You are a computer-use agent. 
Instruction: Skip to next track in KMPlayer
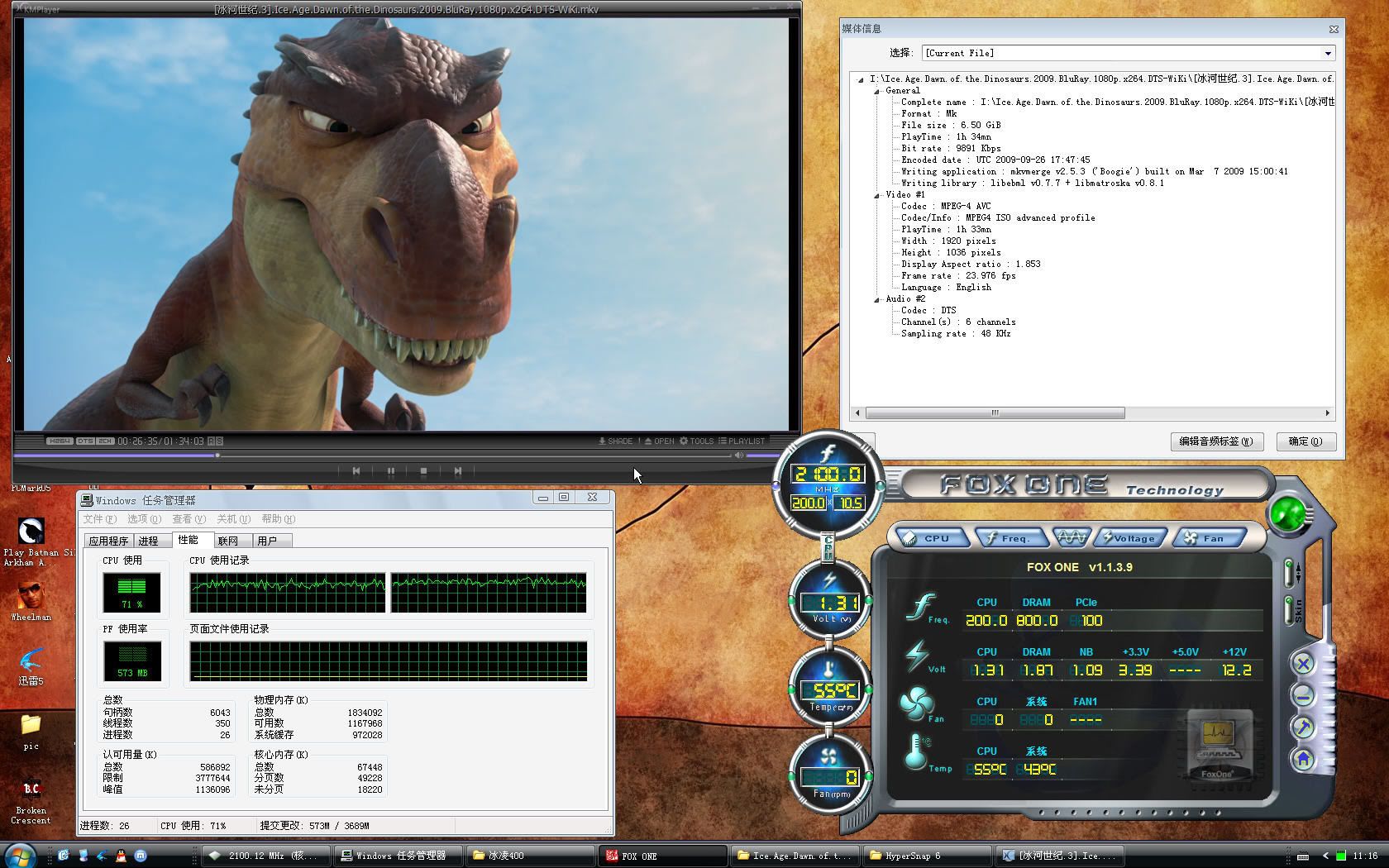click(x=457, y=471)
